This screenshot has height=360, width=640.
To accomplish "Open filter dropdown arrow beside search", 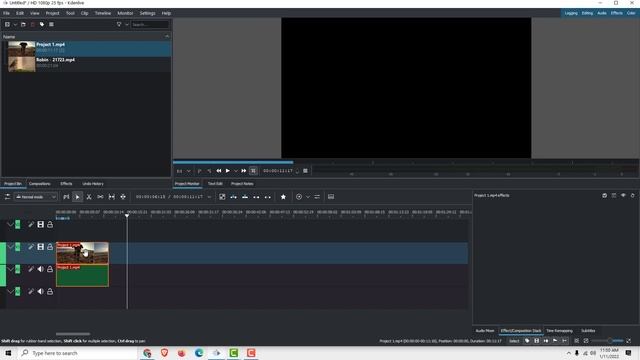I will pyautogui.click(x=127, y=24).
